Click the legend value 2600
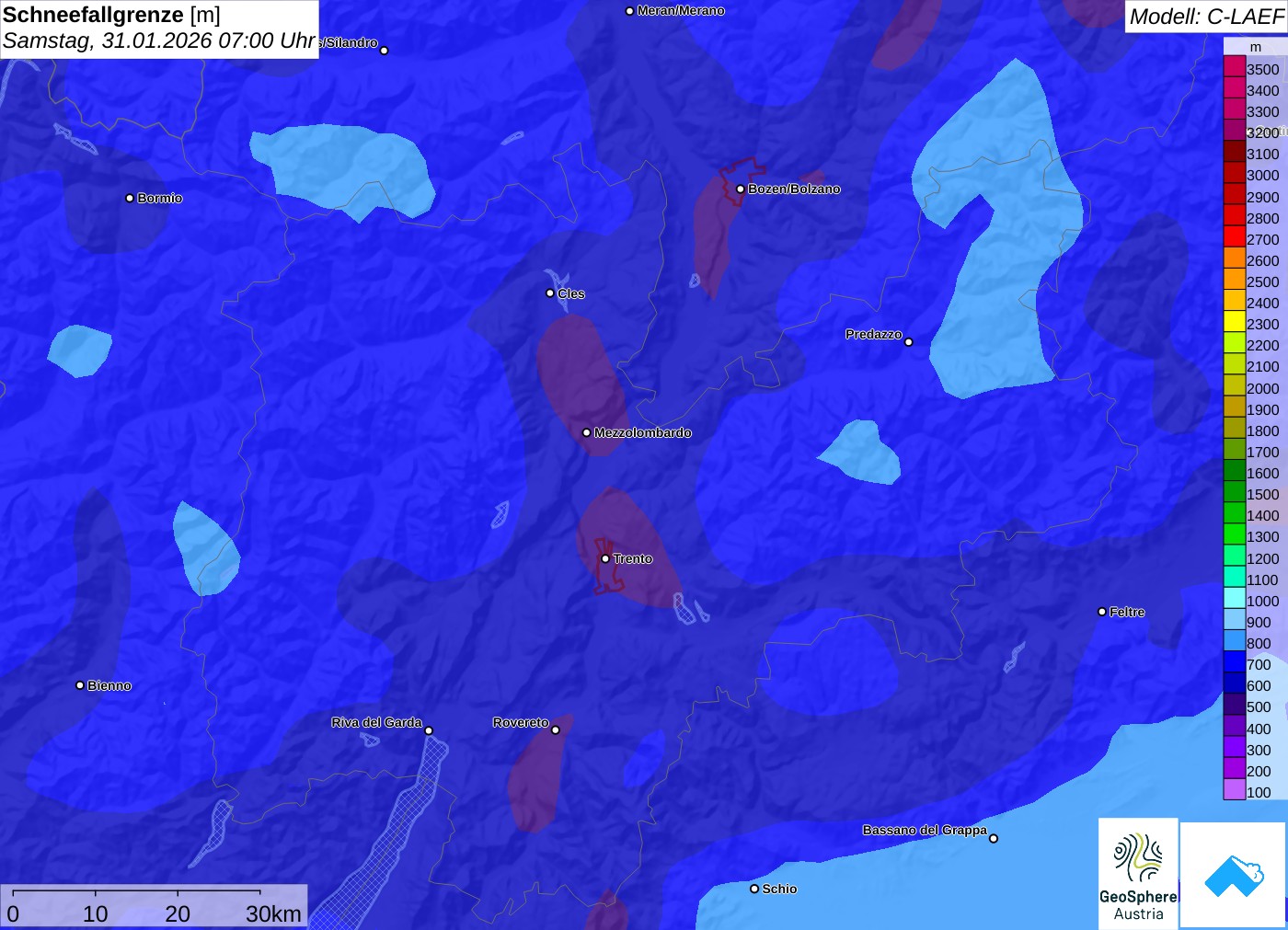Viewport: 1288px width, 930px height. [1263, 260]
